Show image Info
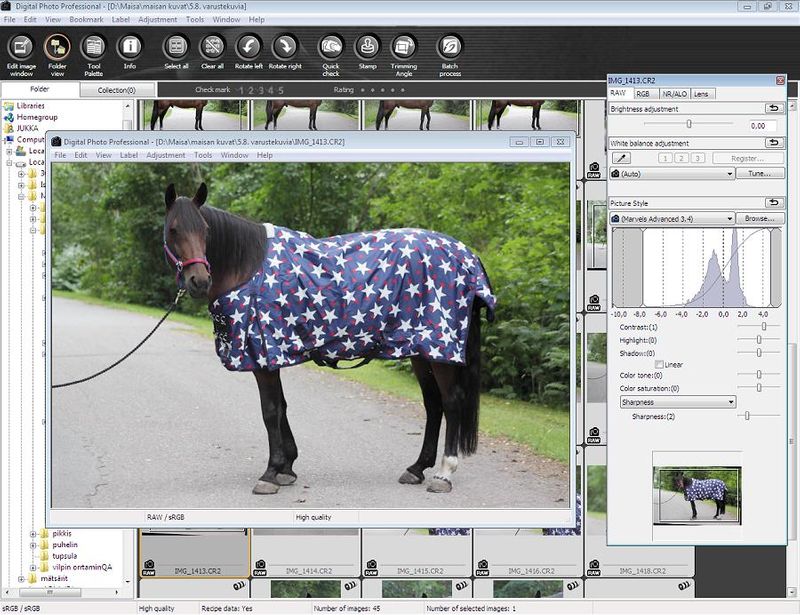This screenshot has width=800, height=615. click(x=130, y=52)
